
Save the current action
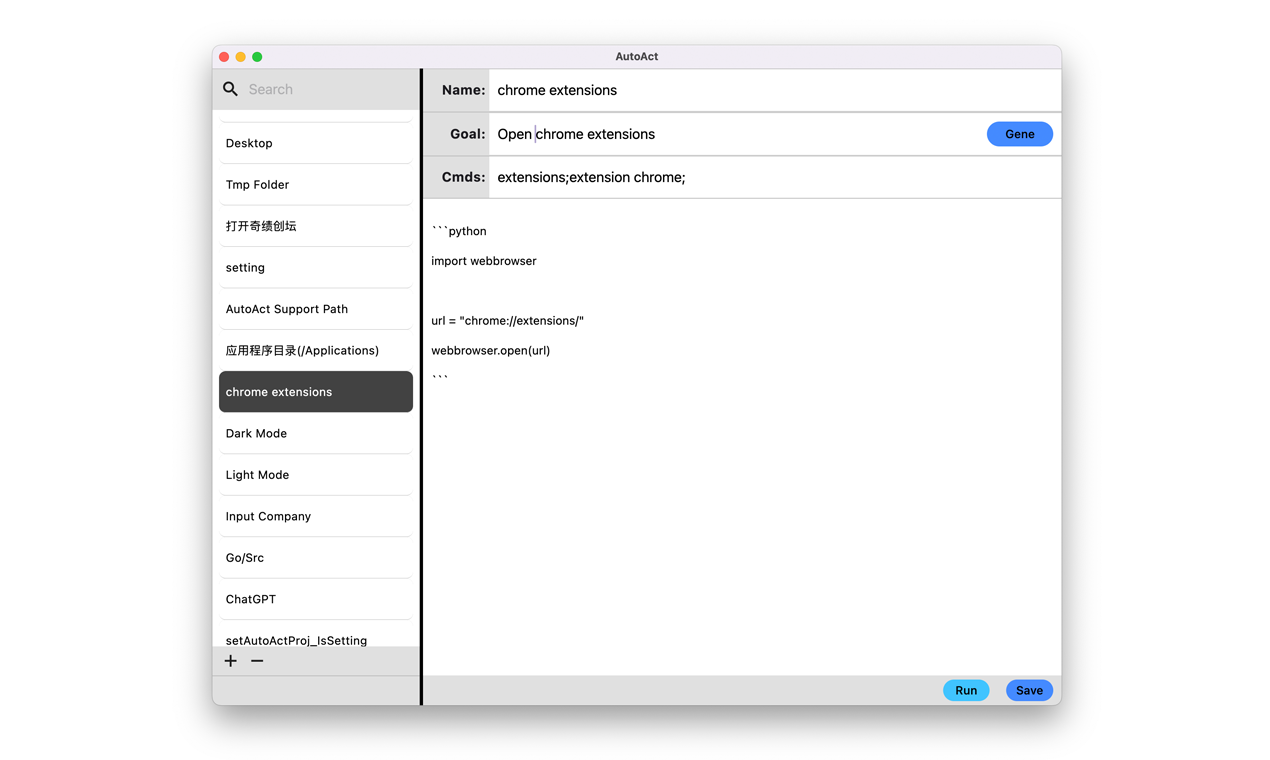(x=1029, y=690)
